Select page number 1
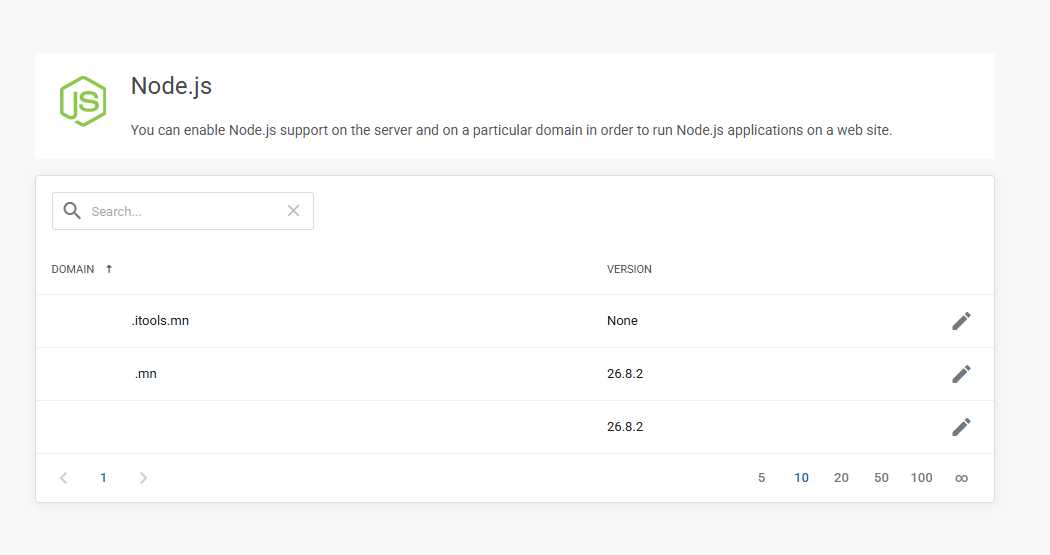 point(103,478)
